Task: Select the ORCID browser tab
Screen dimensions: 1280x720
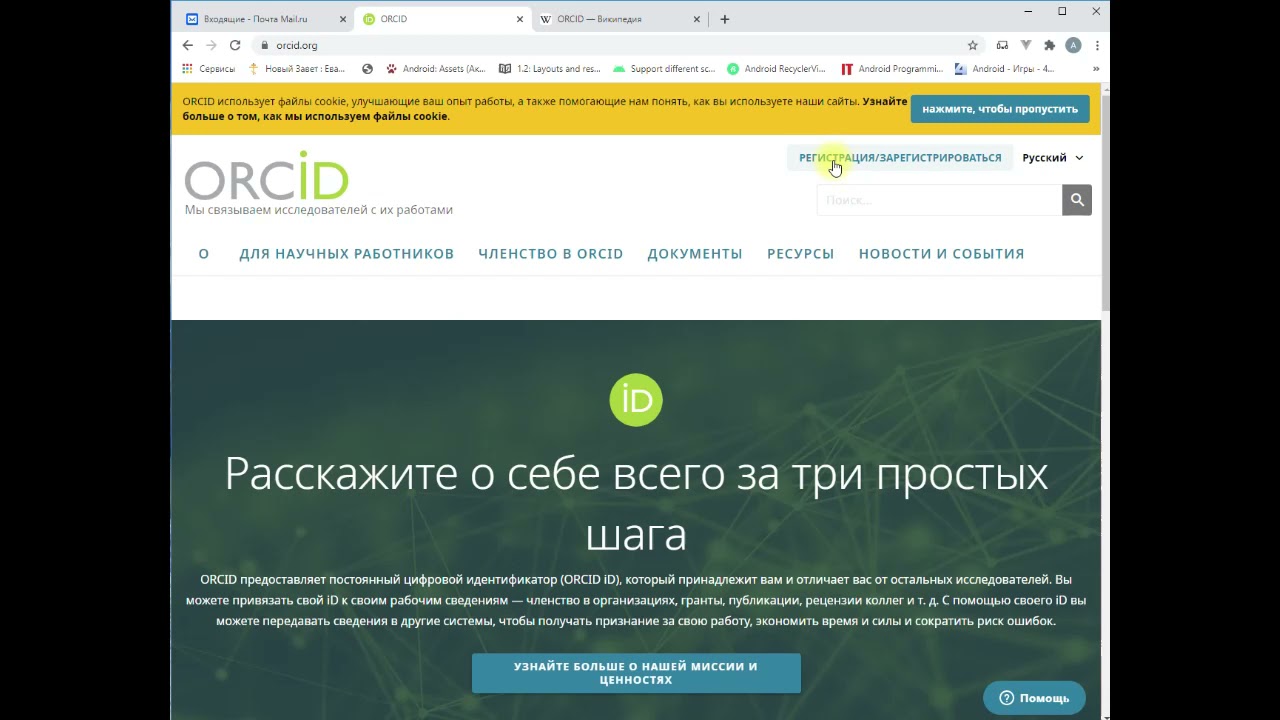Action: [442, 19]
